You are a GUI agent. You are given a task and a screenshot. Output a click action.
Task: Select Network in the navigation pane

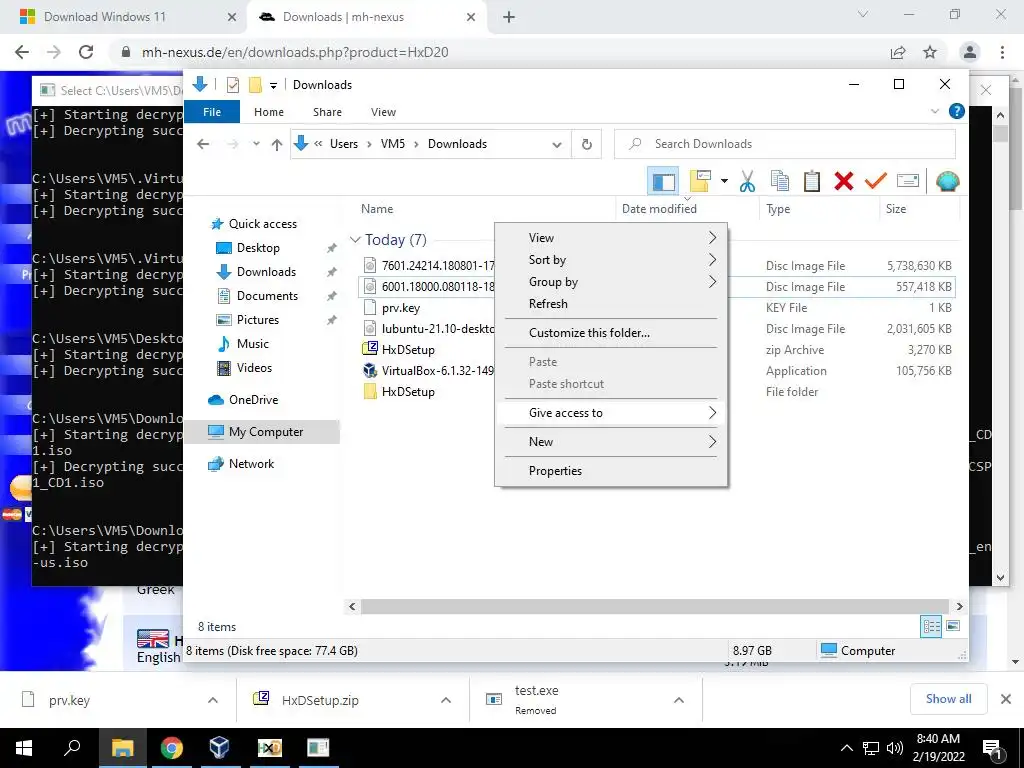coord(251,464)
